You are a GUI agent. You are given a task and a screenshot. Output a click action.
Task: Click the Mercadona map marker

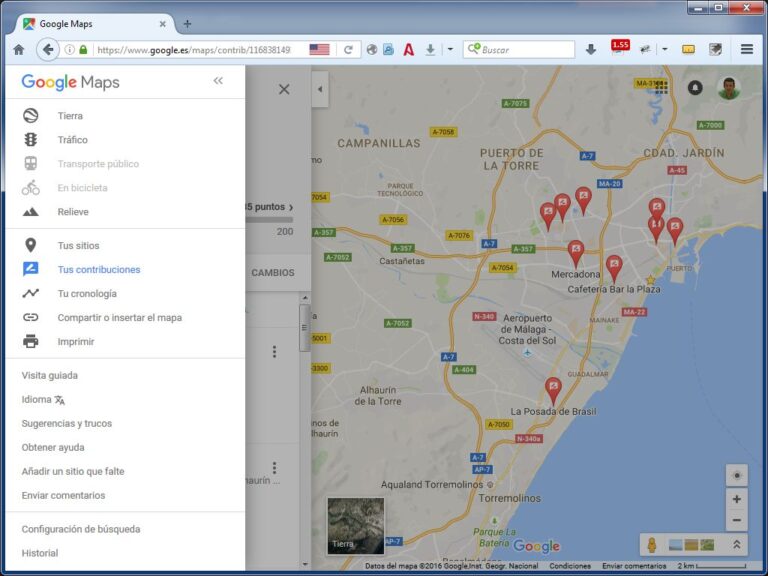pyautogui.click(x=576, y=254)
